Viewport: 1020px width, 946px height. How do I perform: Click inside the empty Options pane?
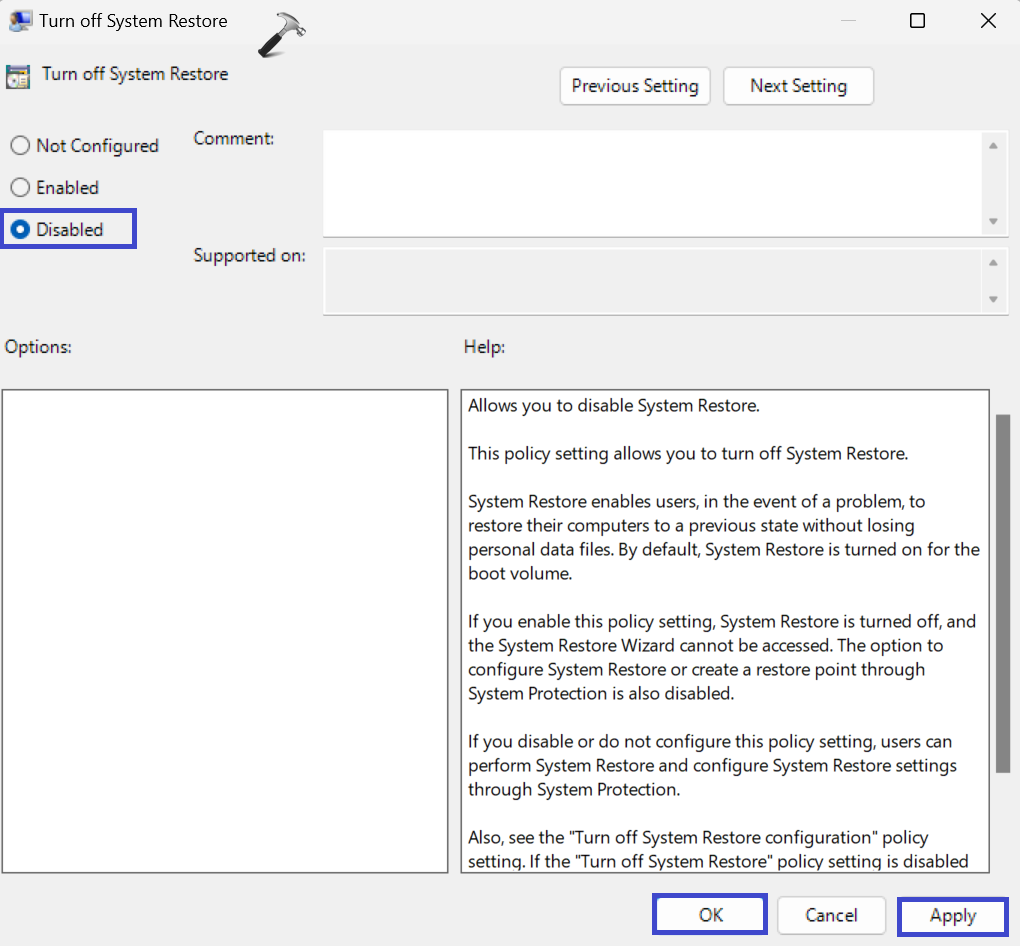pos(225,630)
